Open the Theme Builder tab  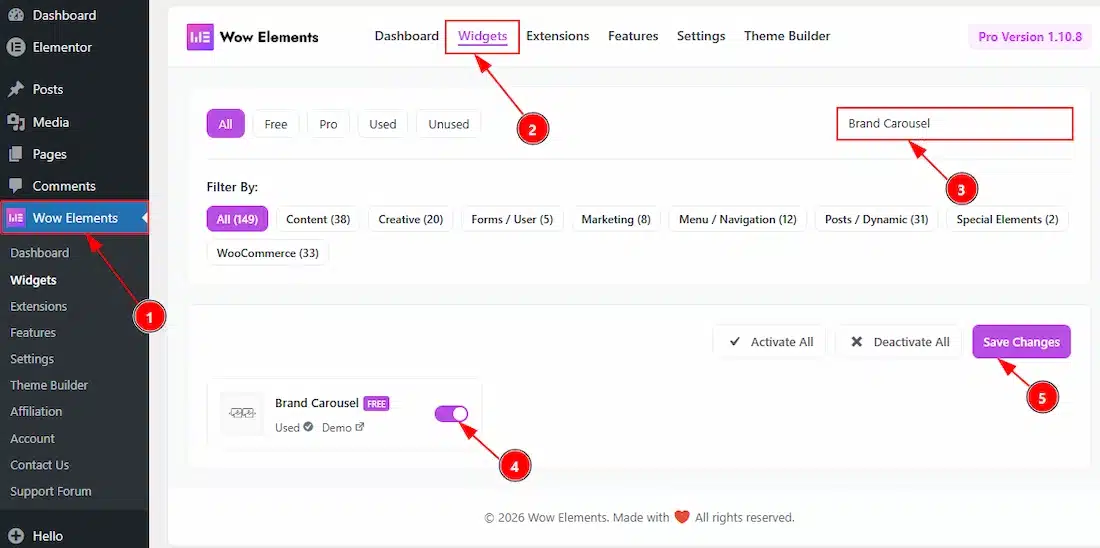click(786, 36)
